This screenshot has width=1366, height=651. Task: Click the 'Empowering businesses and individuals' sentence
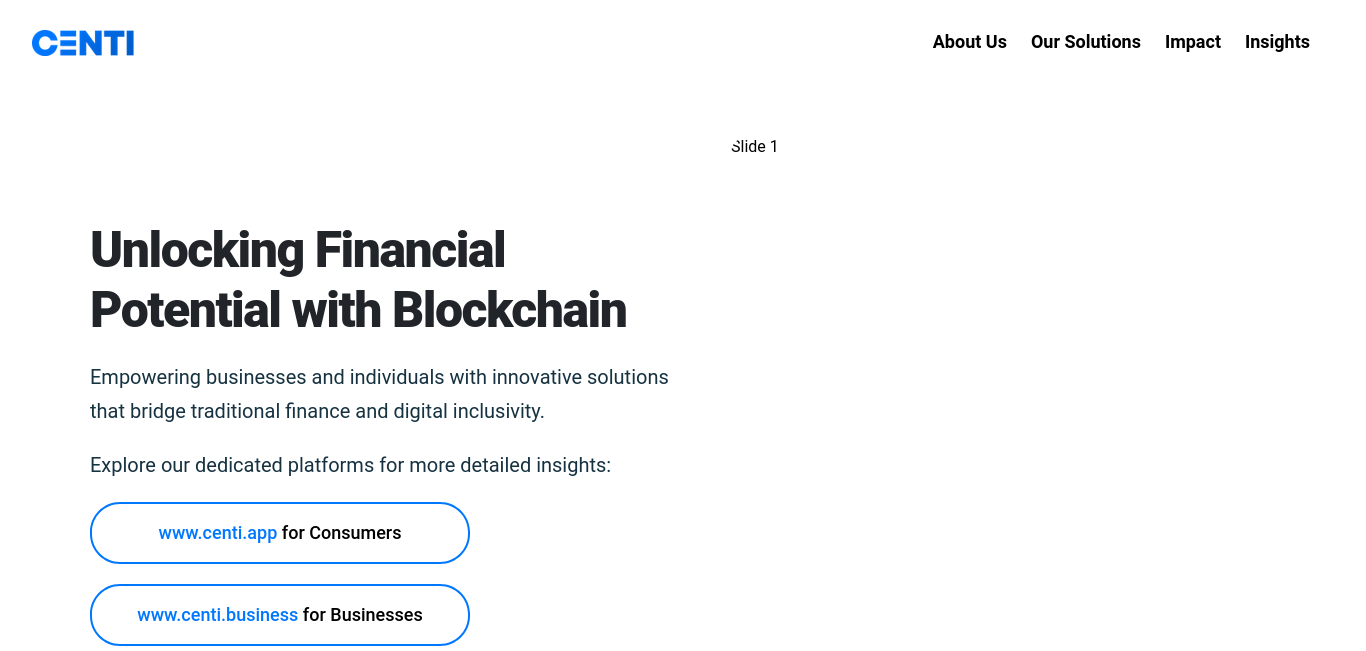[379, 377]
